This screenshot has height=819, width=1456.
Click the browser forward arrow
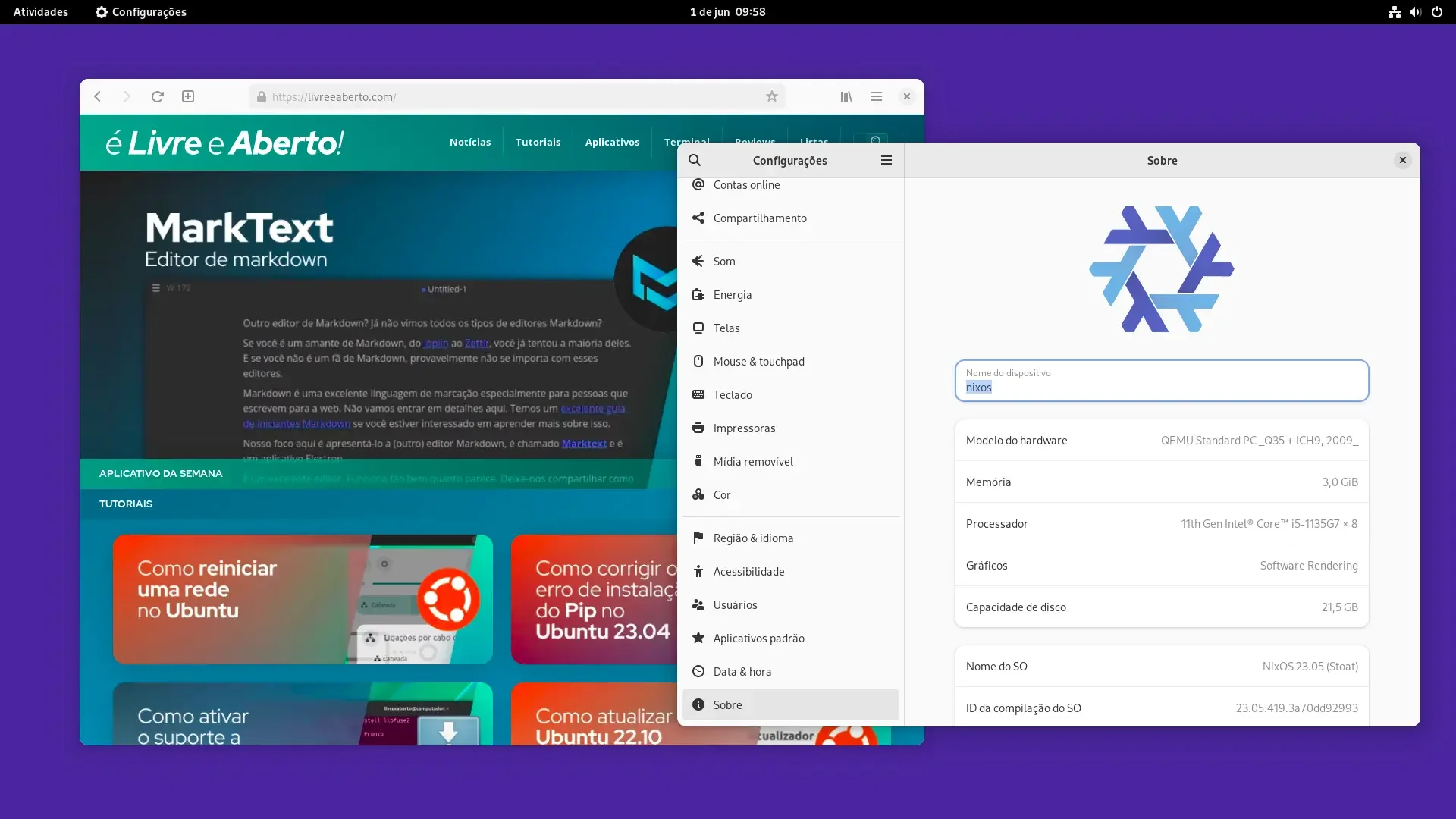tap(127, 96)
